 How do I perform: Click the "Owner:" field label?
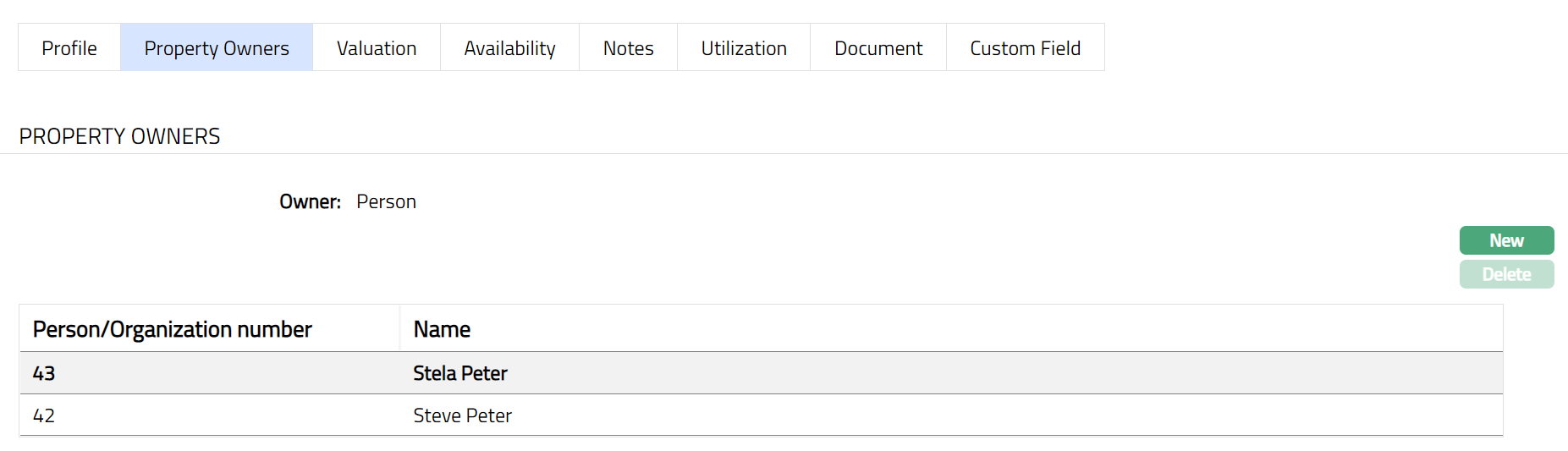[310, 201]
